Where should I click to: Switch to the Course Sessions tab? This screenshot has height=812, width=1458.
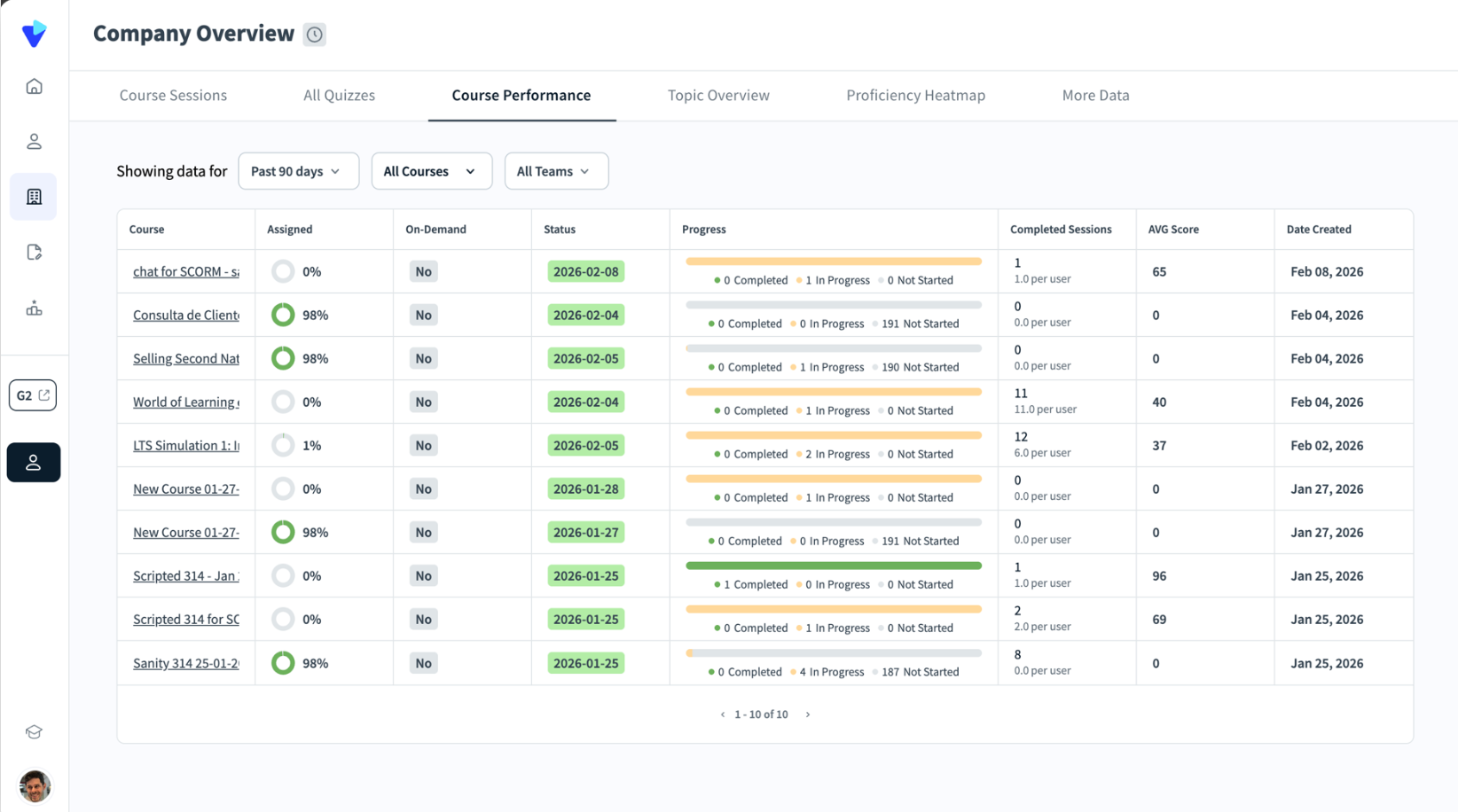coord(173,95)
